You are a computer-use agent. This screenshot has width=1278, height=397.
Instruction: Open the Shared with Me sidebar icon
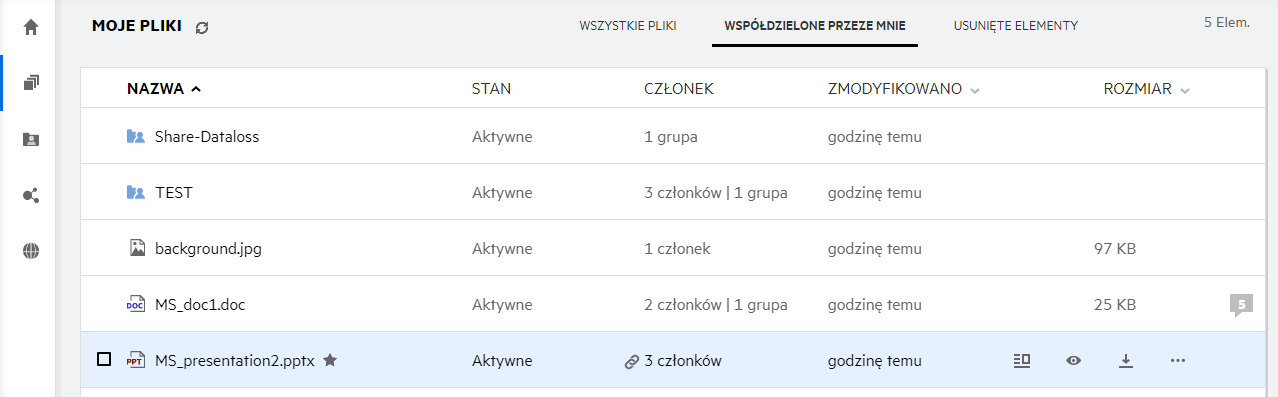[x=30, y=139]
